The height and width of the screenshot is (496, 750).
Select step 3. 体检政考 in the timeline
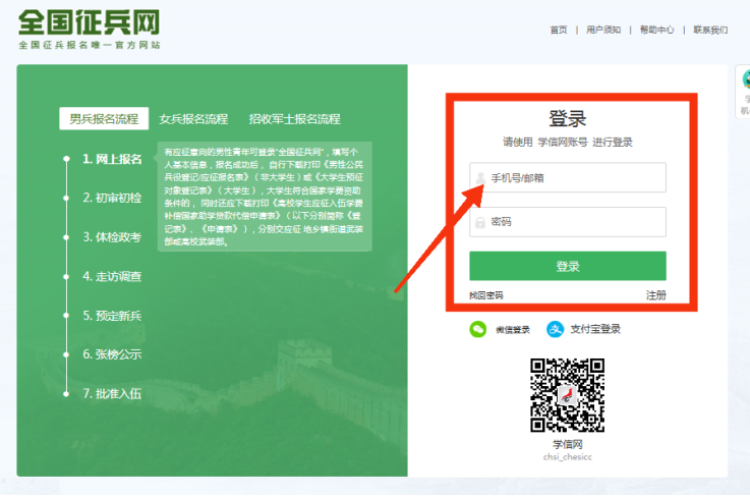[x=111, y=237]
